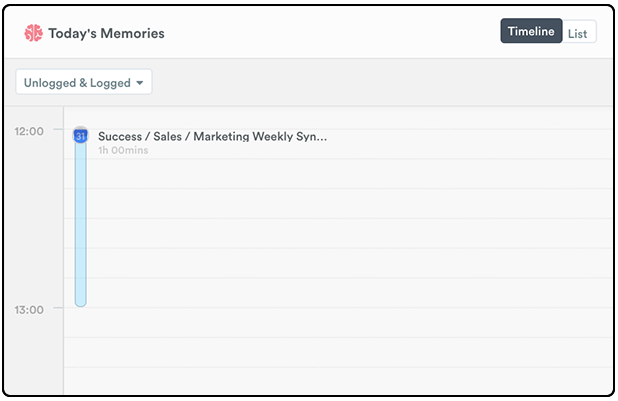Screen dimensions: 618x401
Task: Click the 13:00 time label
Action: 29,310
